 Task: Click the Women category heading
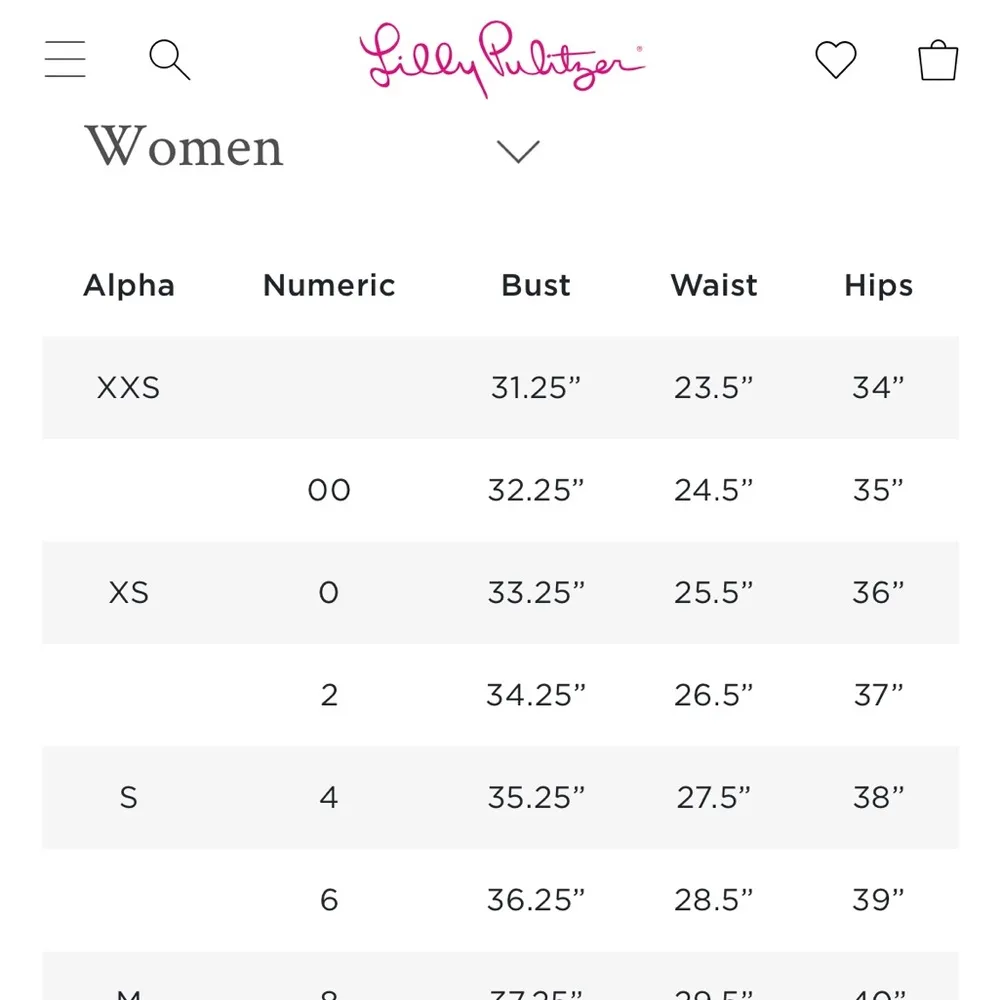[184, 148]
